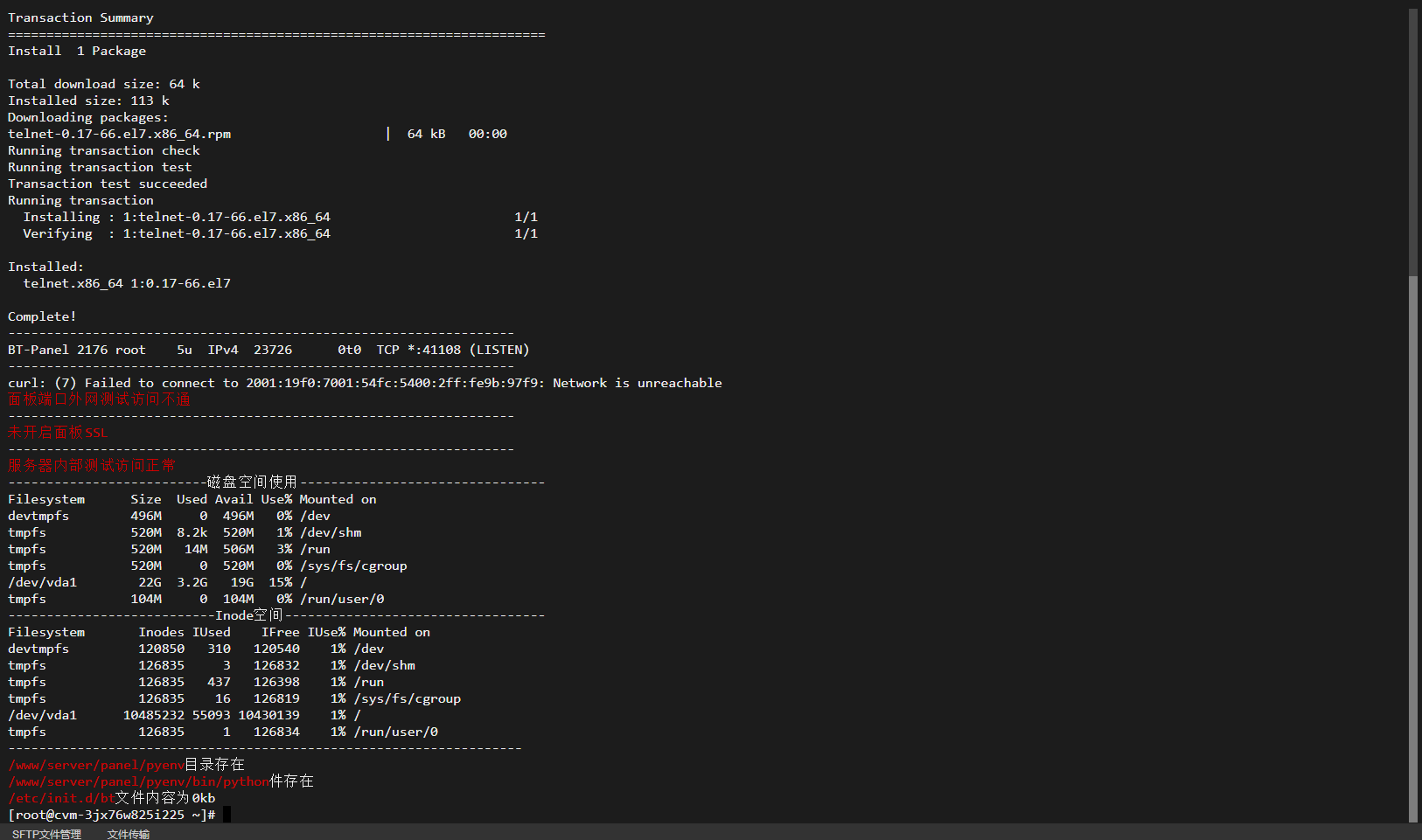Screen dimensions: 1422x840
Task: Click the red 面板端口外网测试访问不通 message
Action: click(99, 399)
